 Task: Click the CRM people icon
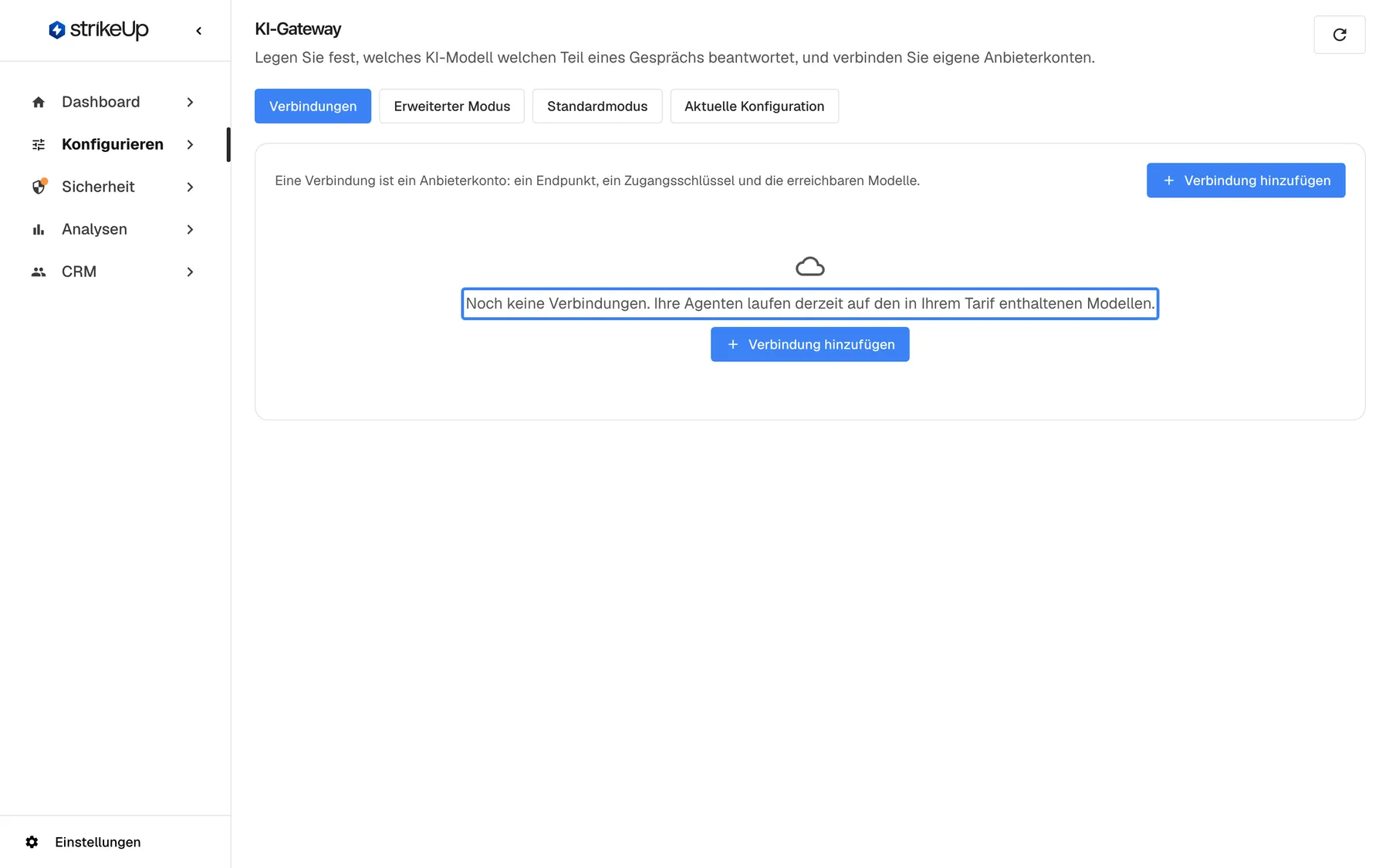pos(39,272)
